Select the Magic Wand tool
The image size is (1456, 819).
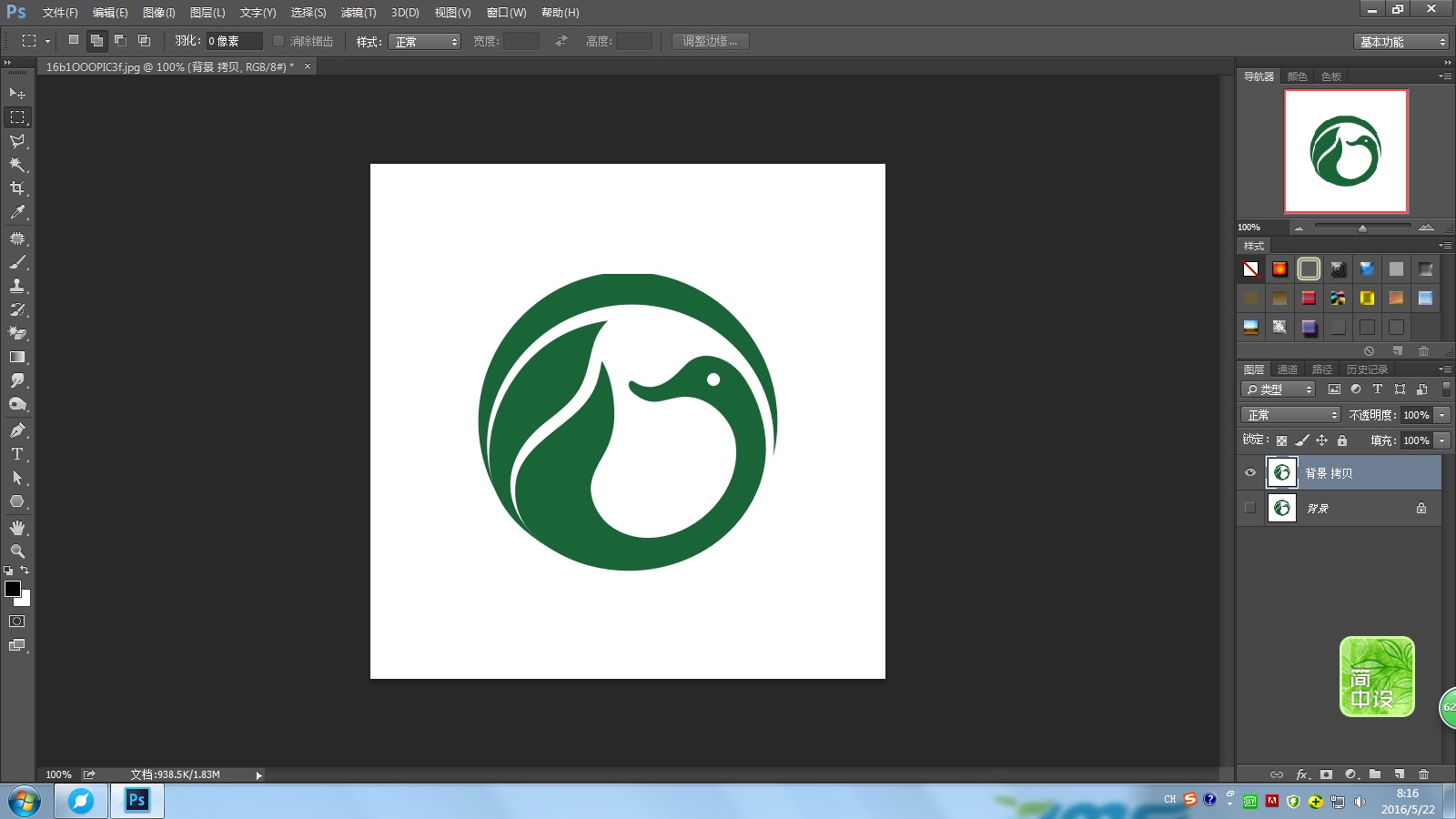(17, 165)
